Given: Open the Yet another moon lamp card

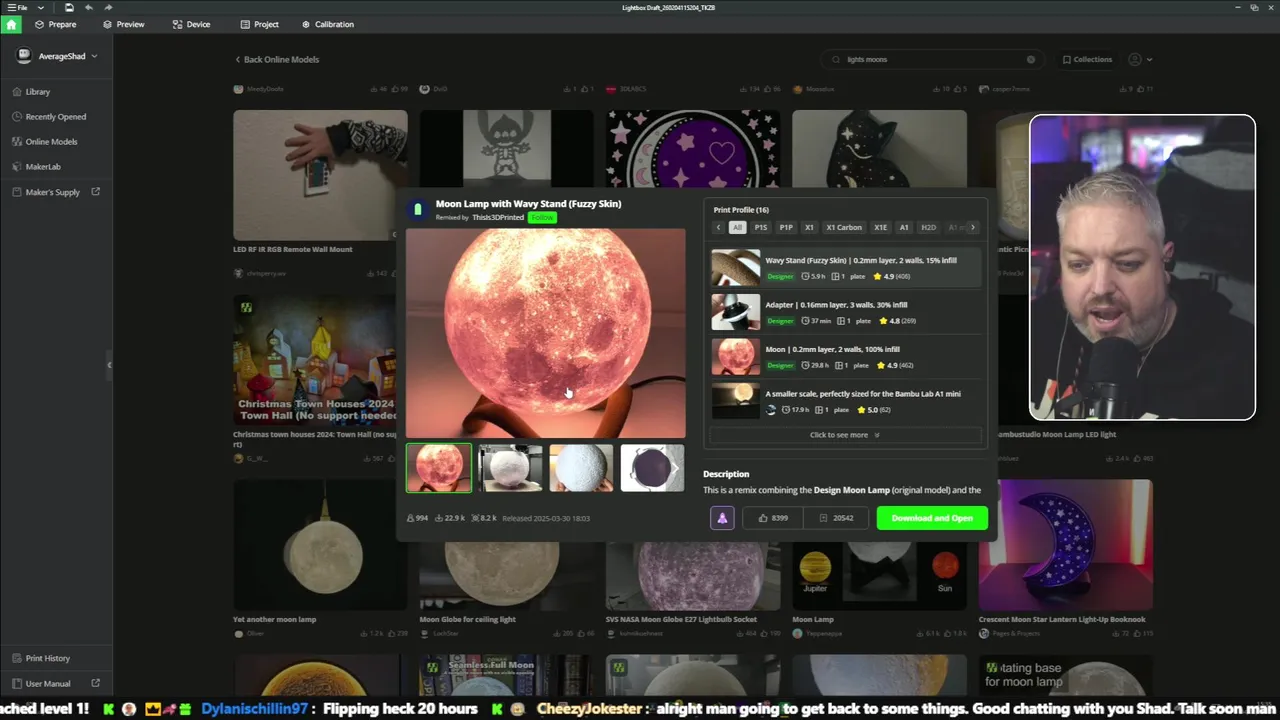Looking at the screenshot, I should pyautogui.click(x=320, y=560).
